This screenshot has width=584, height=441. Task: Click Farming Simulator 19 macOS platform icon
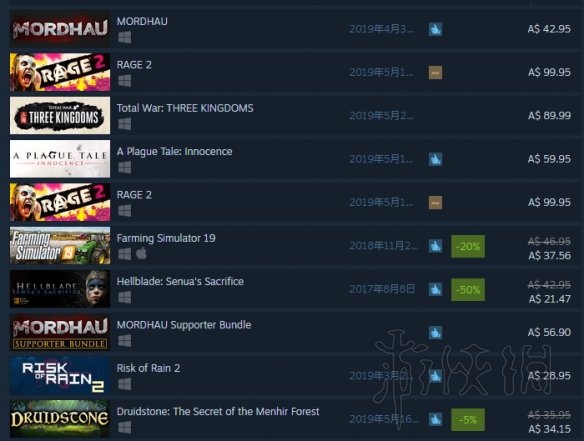[141, 254]
